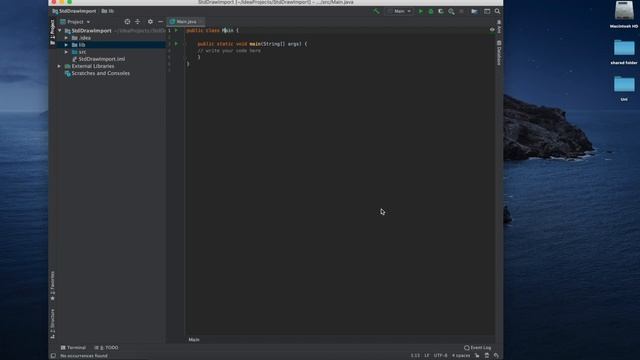Toggle read-only lock icon in status bar
The height and width of the screenshot is (360, 640).
(x=477, y=356)
